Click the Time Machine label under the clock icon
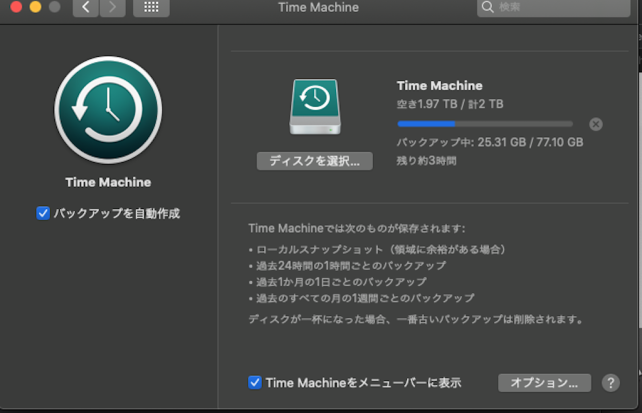 click(108, 182)
